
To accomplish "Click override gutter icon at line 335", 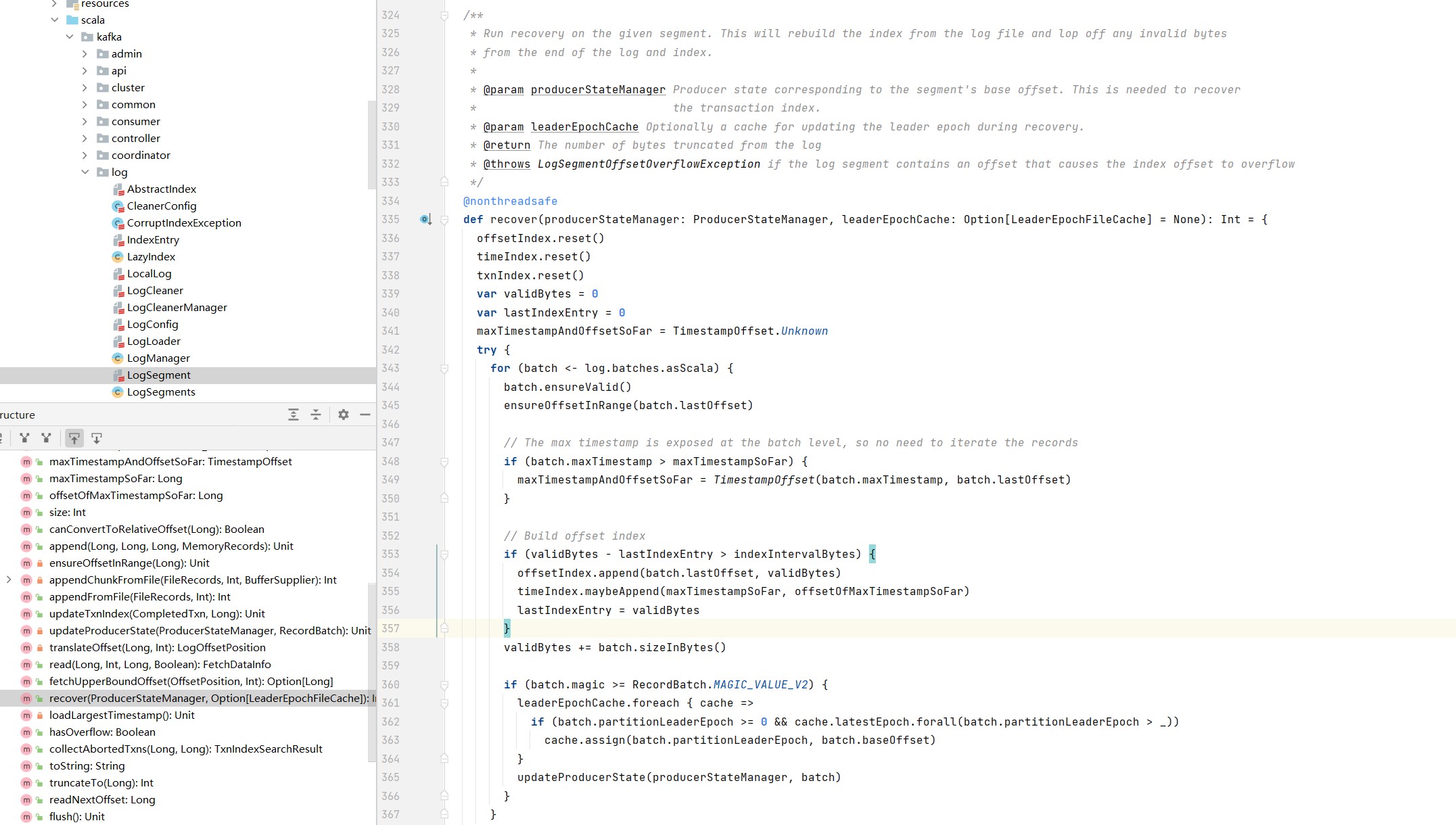I will click(425, 219).
